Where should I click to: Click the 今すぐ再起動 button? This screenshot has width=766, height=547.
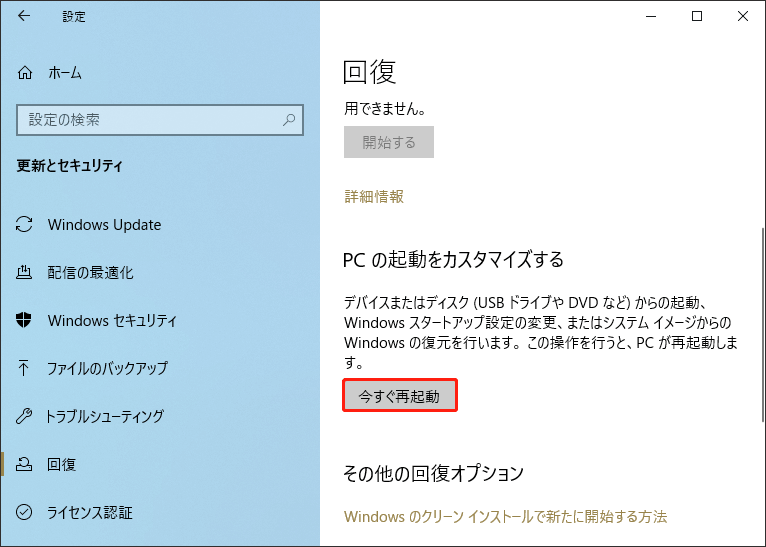[400, 396]
